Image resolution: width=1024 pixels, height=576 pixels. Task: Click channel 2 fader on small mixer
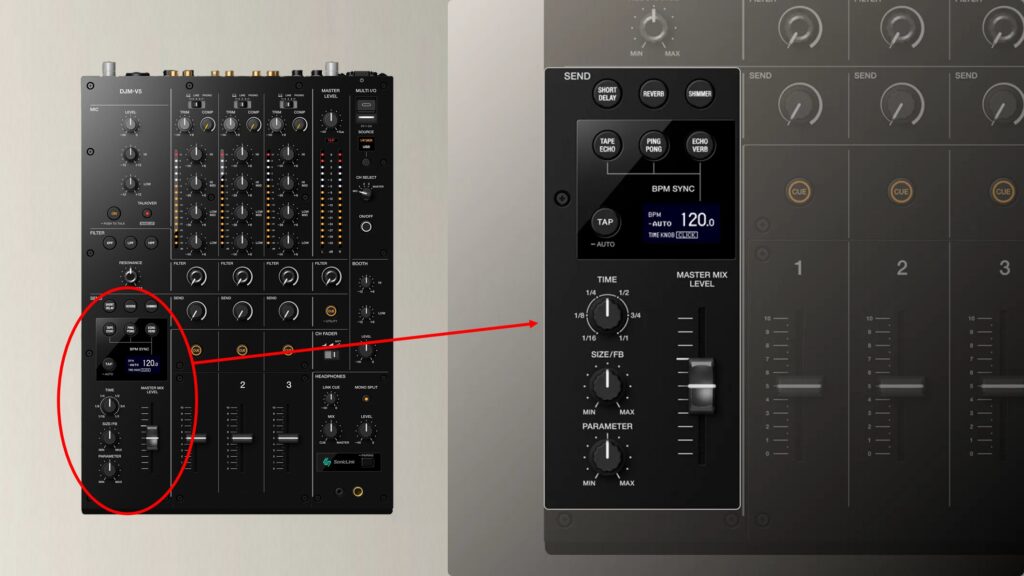242,438
